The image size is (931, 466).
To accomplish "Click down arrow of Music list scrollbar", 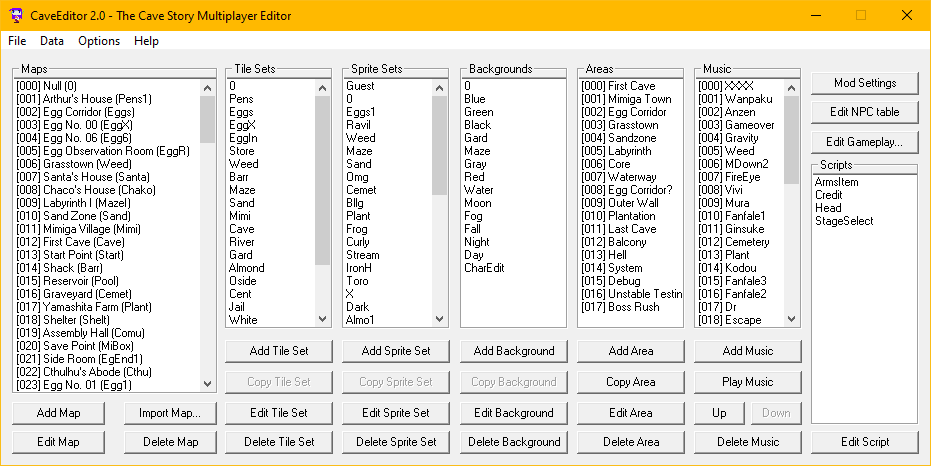I will (x=791, y=319).
